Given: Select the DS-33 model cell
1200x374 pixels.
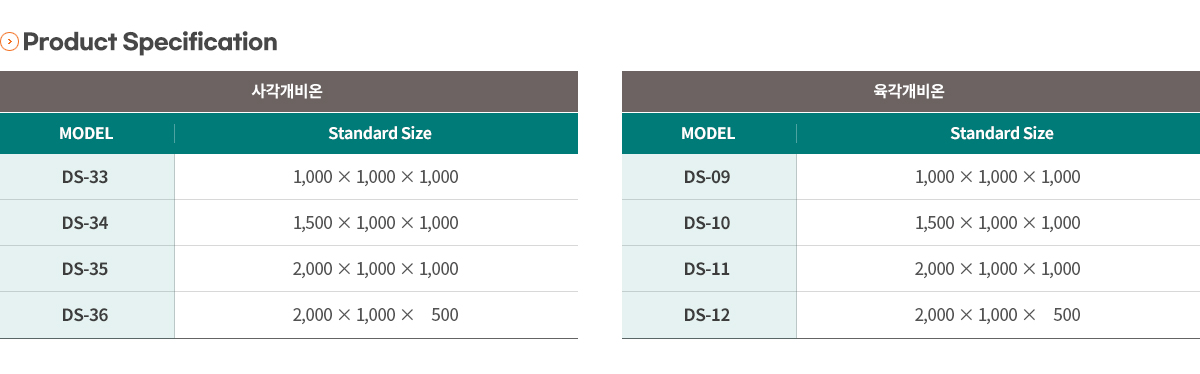Looking at the screenshot, I should point(87,177).
